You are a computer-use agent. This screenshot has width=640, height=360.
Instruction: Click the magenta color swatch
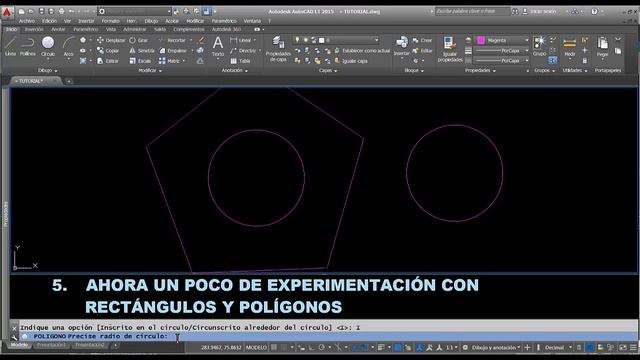[x=481, y=40]
